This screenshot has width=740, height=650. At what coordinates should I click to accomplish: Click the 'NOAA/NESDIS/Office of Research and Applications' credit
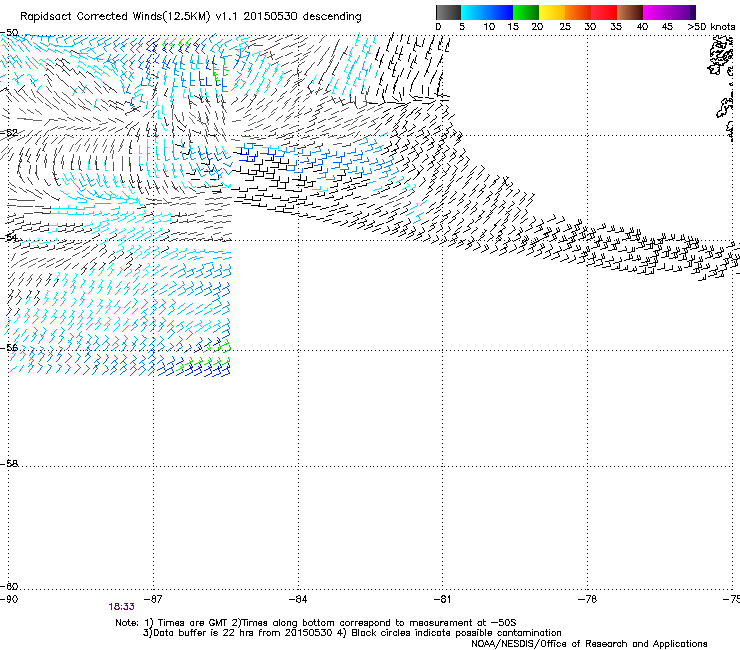589,644
